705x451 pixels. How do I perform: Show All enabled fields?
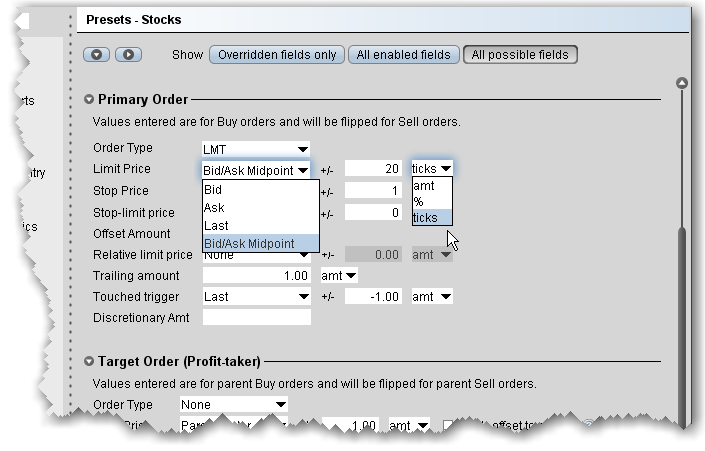[x=403, y=55]
